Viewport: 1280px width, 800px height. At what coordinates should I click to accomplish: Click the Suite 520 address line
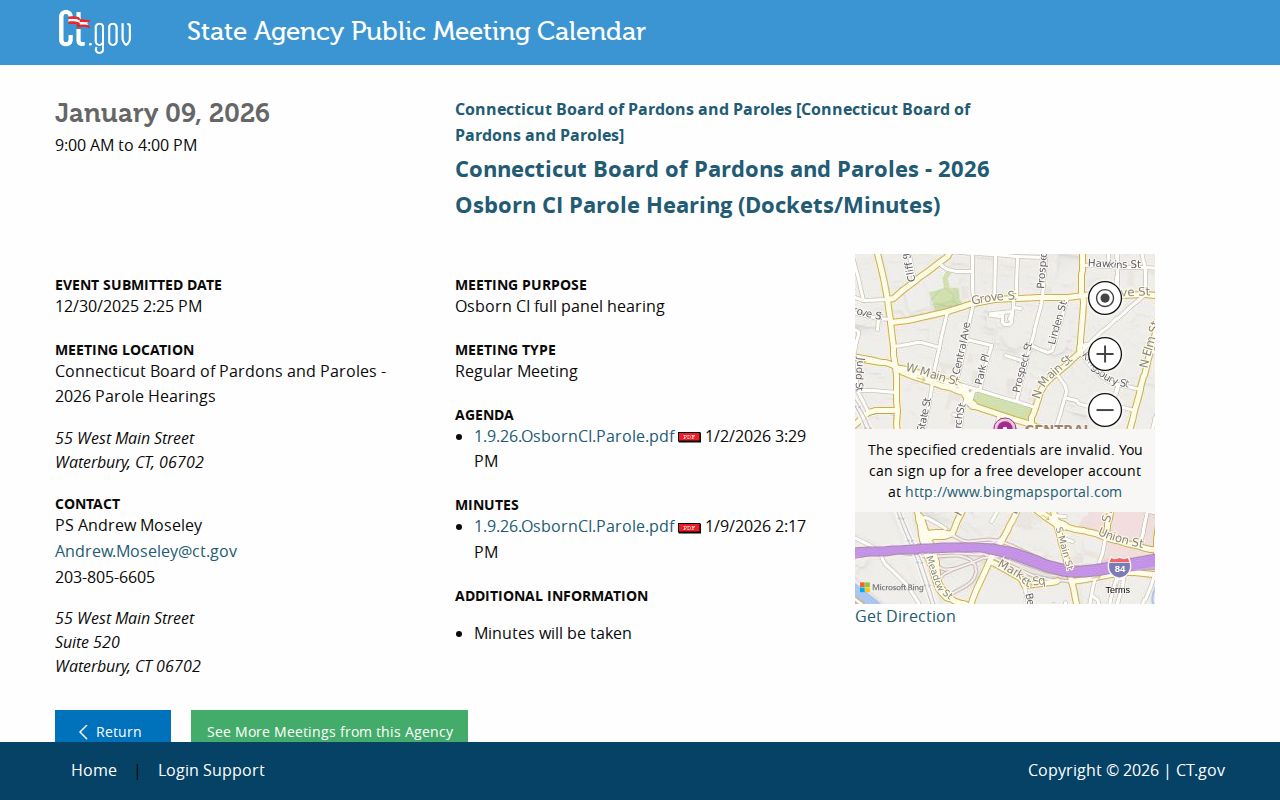click(x=87, y=642)
